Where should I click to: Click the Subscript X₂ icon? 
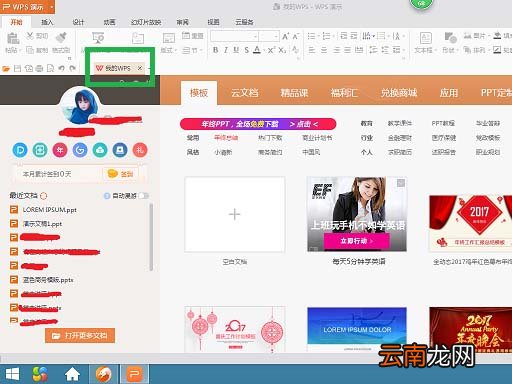click(x=282, y=50)
